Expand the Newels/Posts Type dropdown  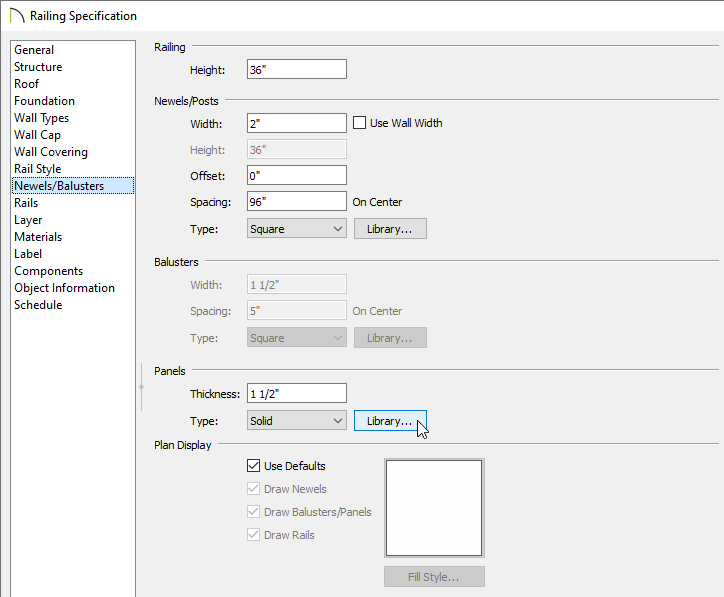click(297, 229)
